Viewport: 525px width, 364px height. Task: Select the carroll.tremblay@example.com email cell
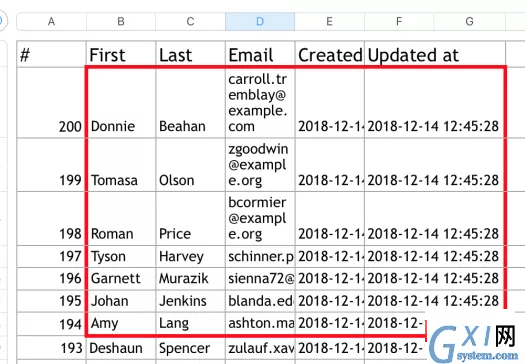click(x=260, y=102)
